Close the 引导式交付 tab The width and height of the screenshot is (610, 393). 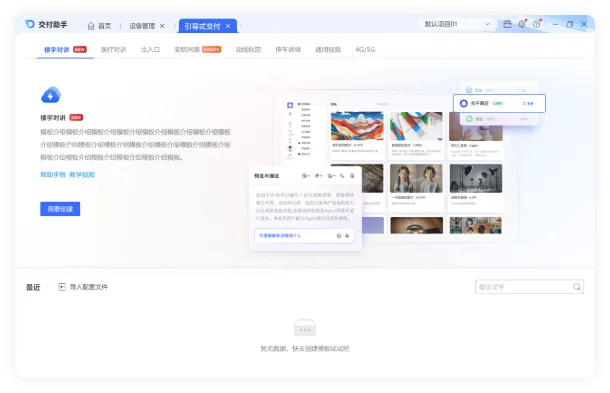click(228, 26)
